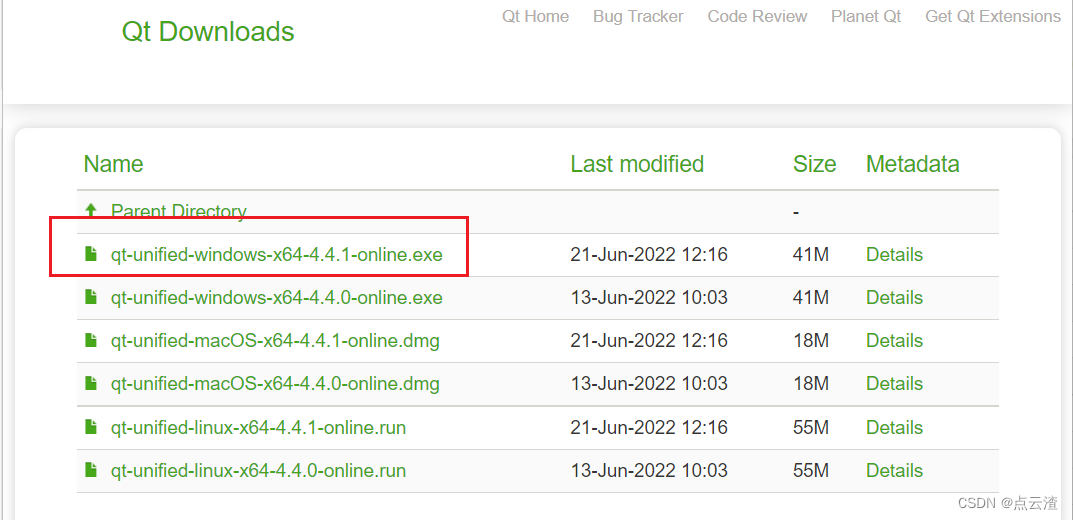Click file icon for linux-x64-4.4.0 run

[x=90, y=470]
